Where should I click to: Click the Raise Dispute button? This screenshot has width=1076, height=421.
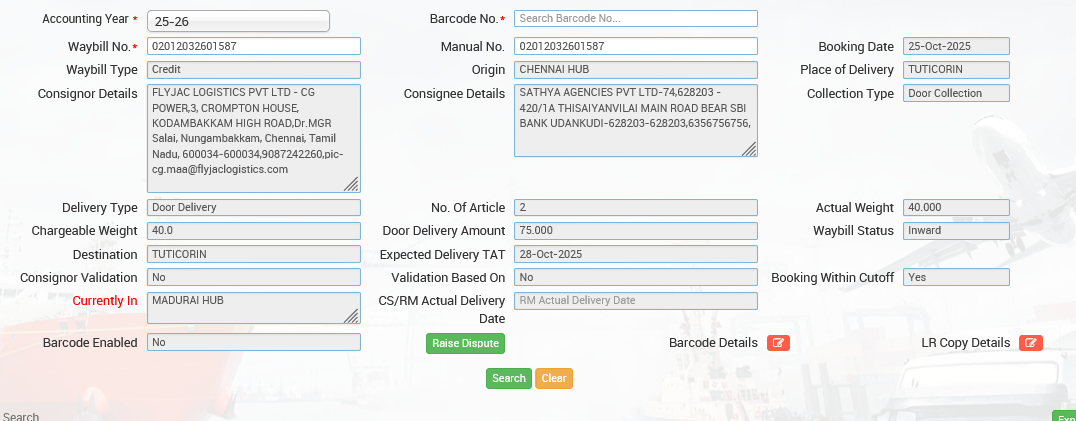464,343
